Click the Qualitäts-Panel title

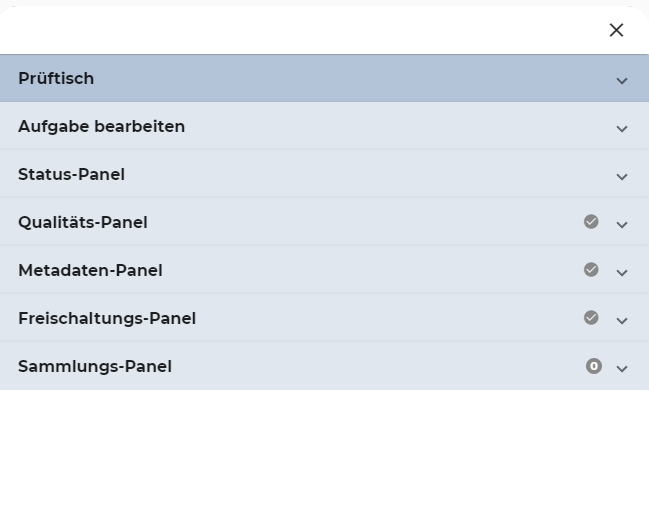point(82,223)
